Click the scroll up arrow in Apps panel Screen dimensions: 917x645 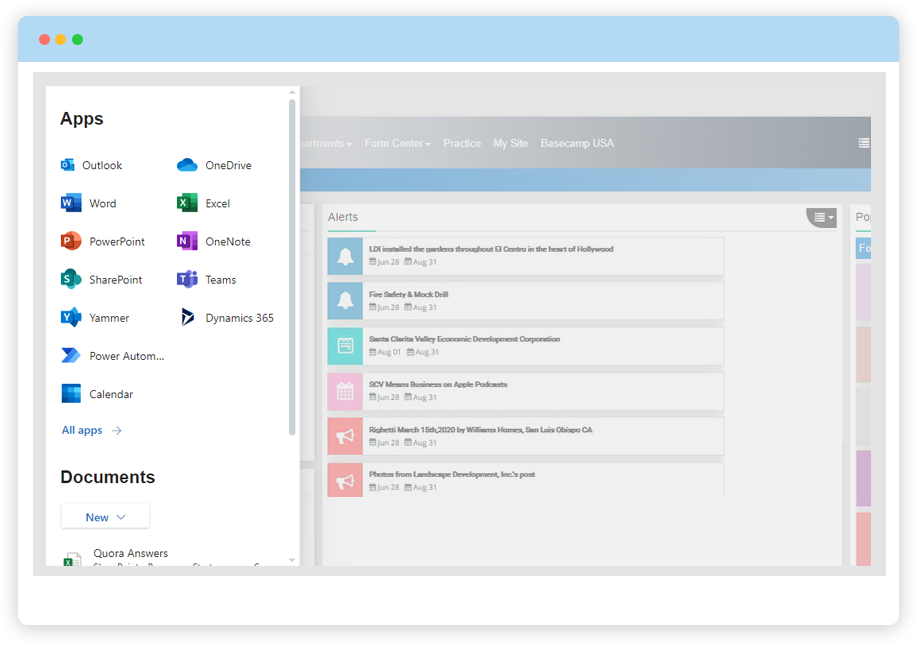[292, 92]
